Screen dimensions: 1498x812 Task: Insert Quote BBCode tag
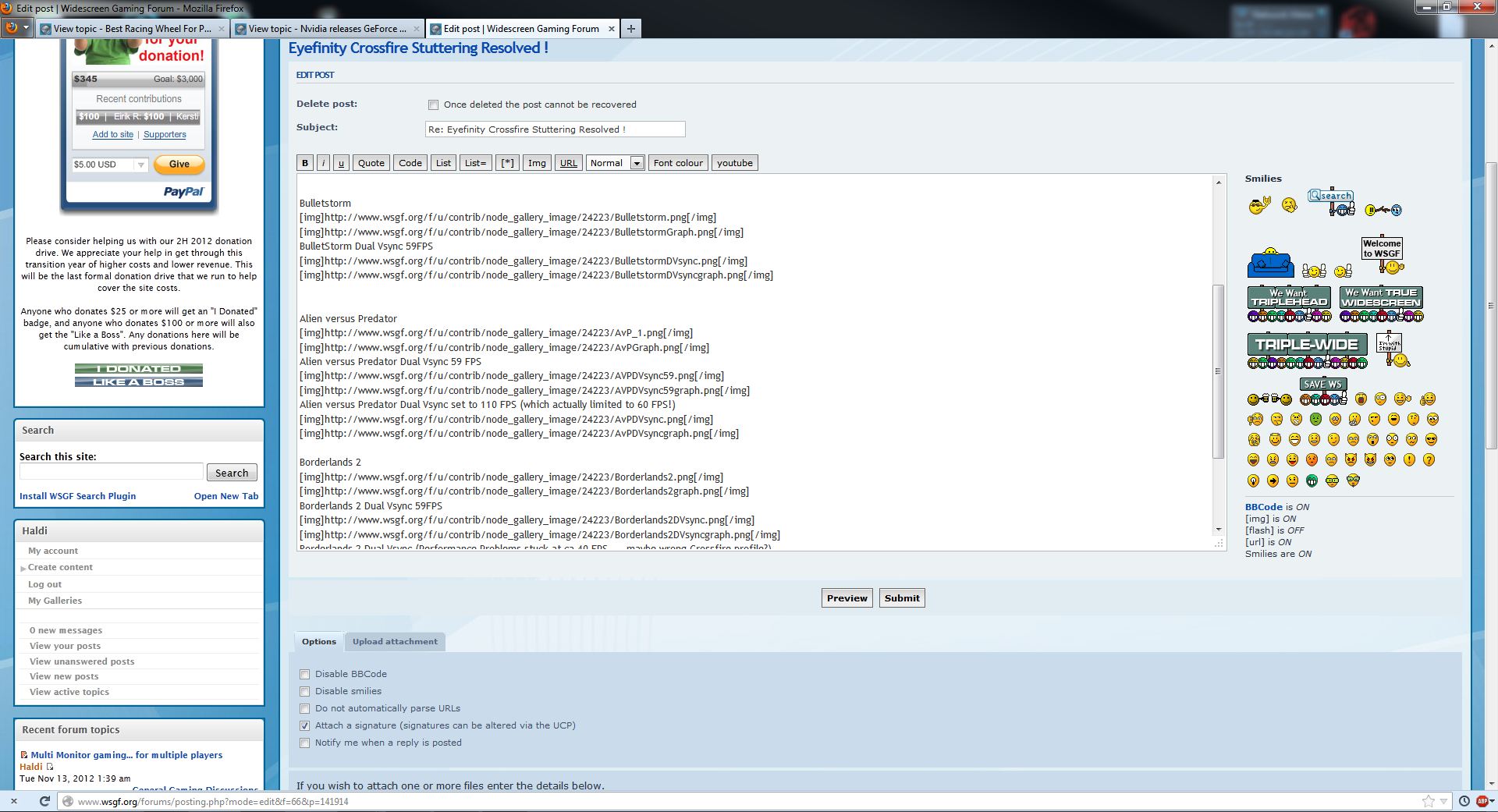[371, 163]
